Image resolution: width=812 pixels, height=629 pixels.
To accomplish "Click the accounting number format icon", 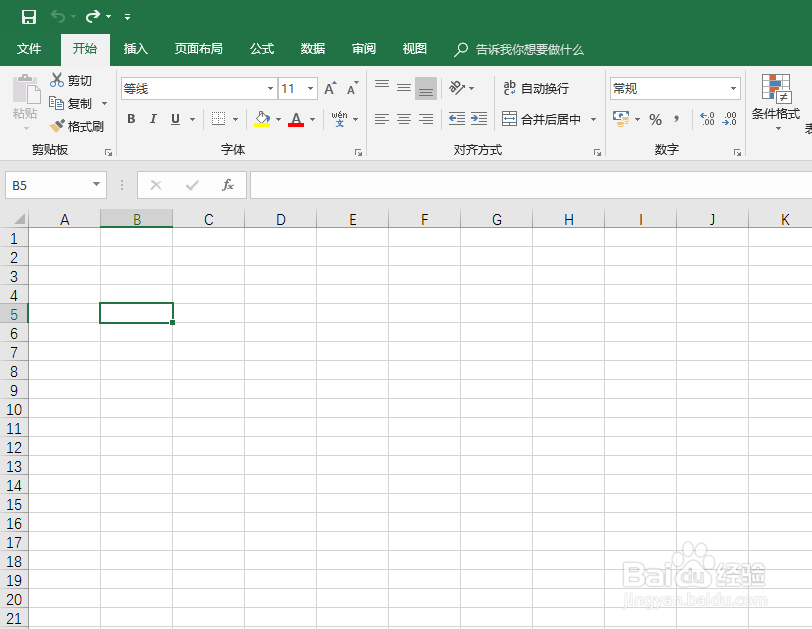I will tap(621, 119).
